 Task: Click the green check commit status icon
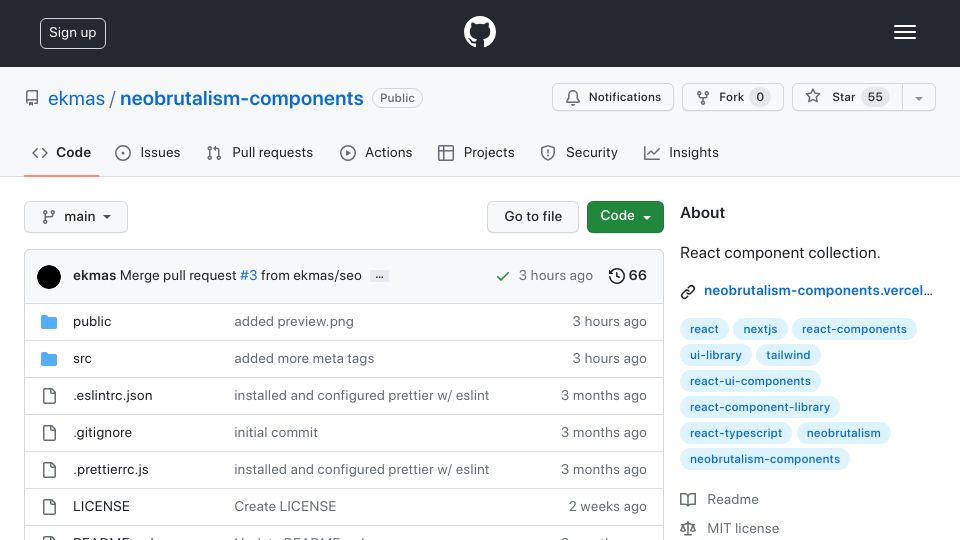503,276
